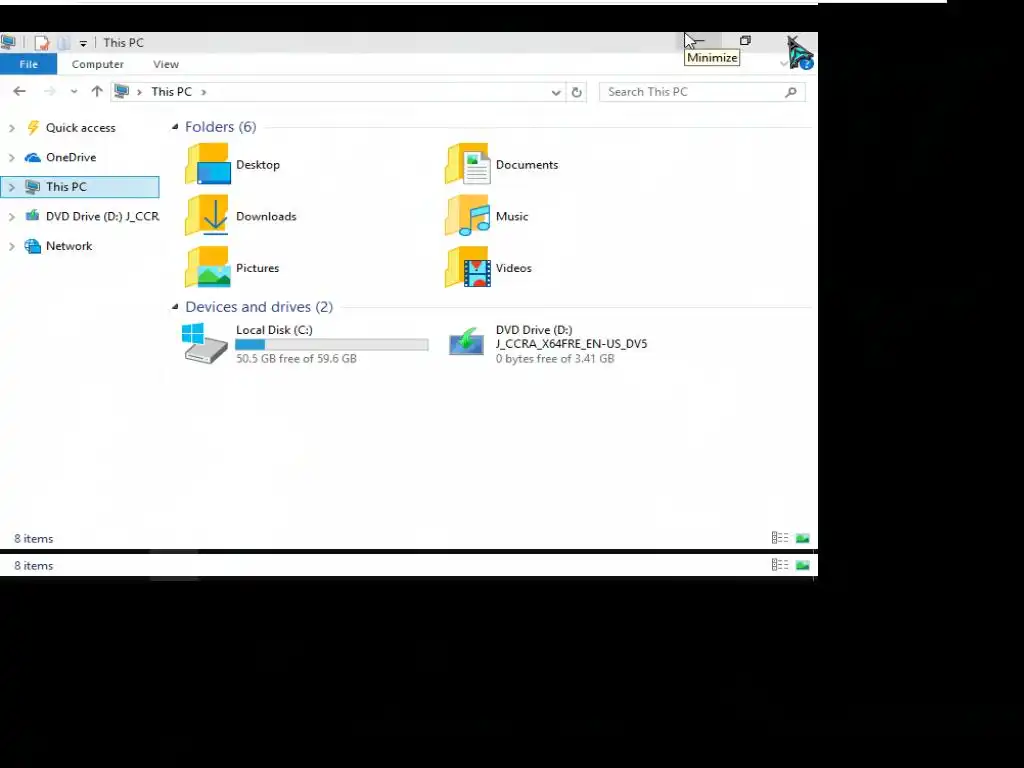Expand the DVD Drive tree node
The image size is (1024, 768).
coord(12,217)
